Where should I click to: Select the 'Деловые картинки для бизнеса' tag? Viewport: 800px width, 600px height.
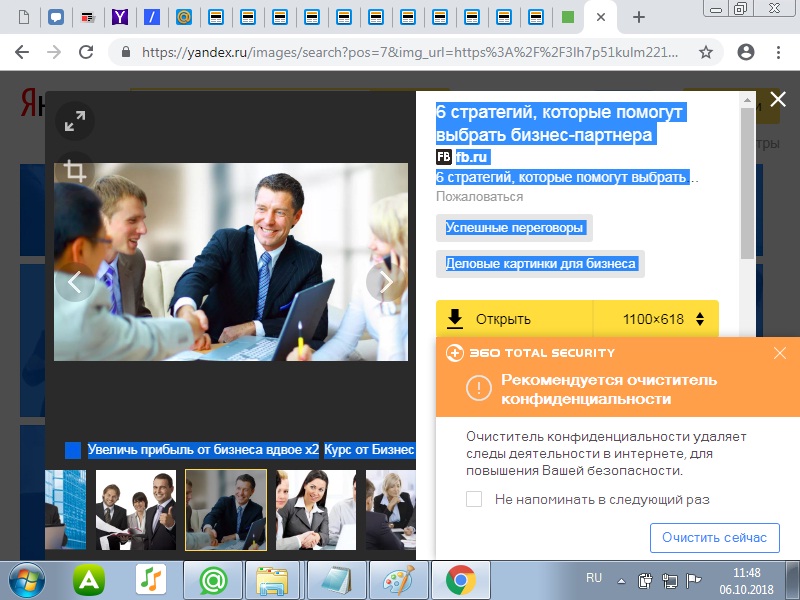pyautogui.click(x=540, y=264)
